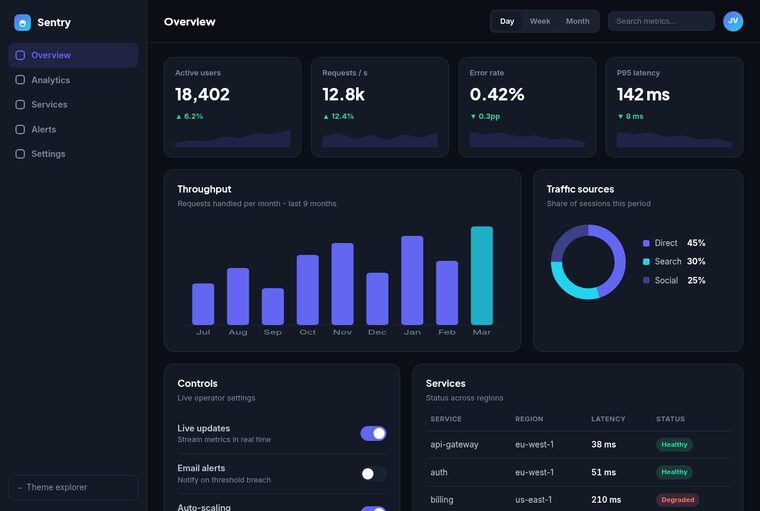Click the Oct throughput bar
Image resolution: width=760 pixels, height=511 pixels.
[307, 290]
